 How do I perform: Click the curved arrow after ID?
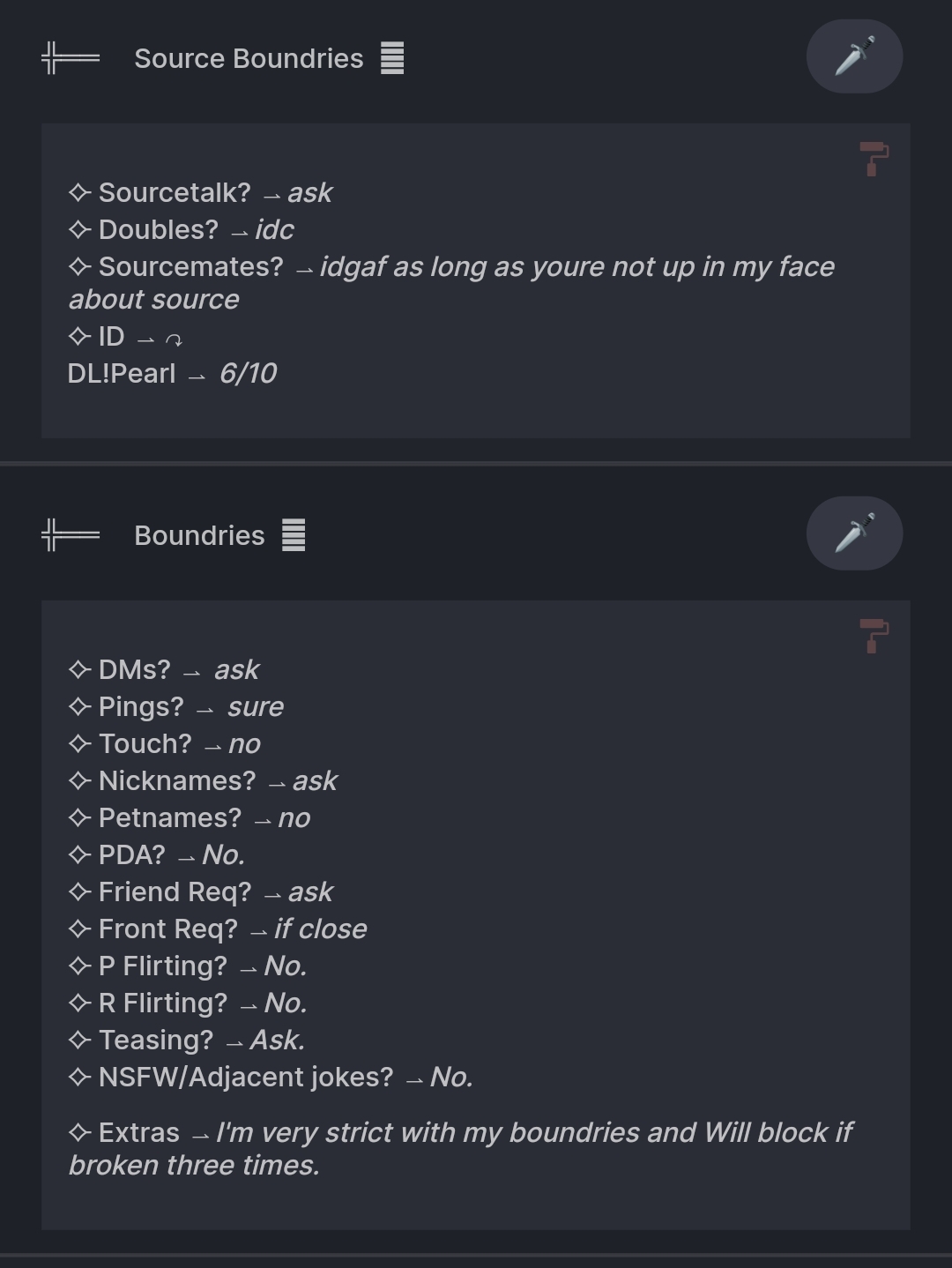pyautogui.click(x=174, y=339)
